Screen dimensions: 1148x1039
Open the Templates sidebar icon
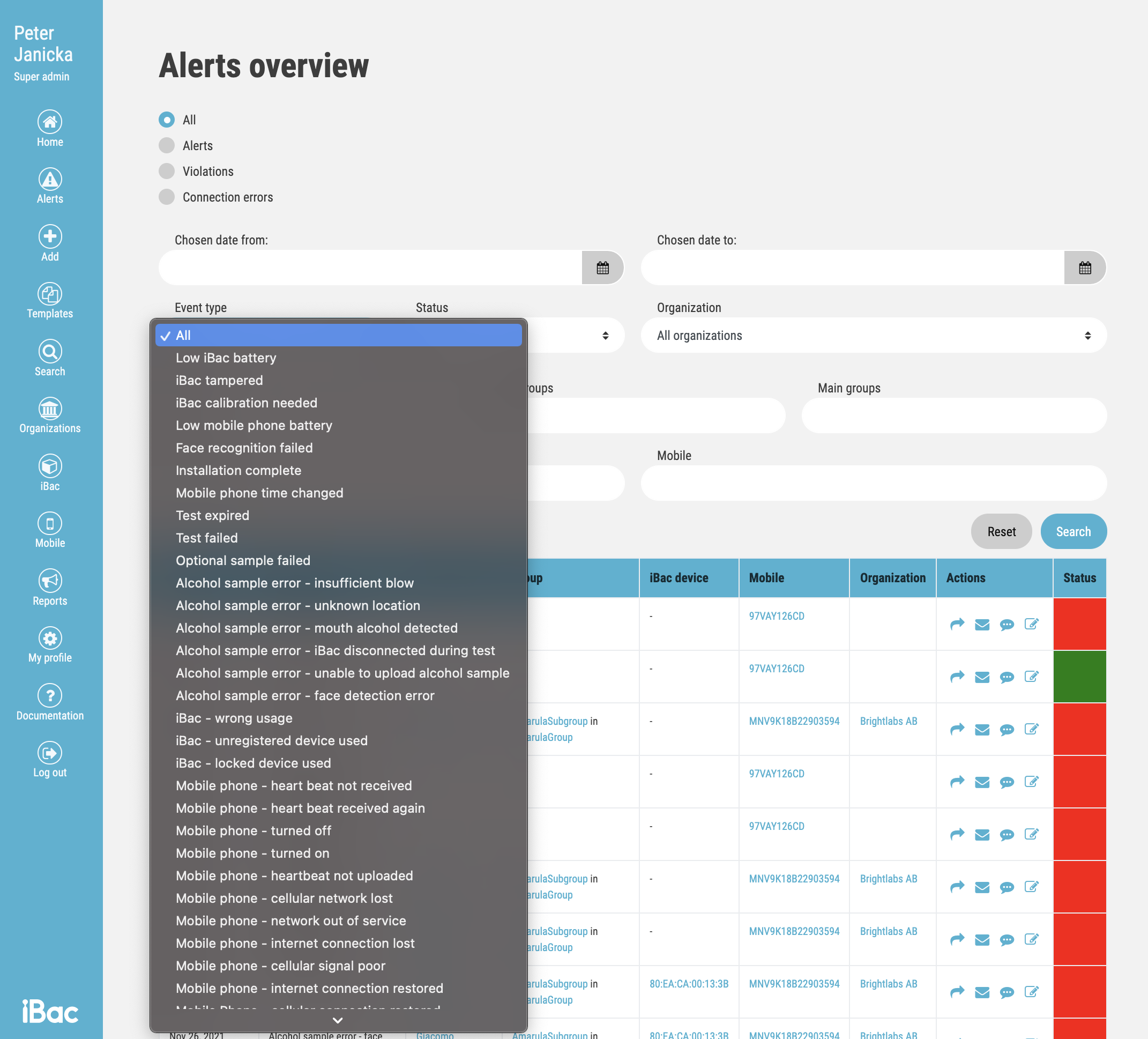tap(49, 294)
